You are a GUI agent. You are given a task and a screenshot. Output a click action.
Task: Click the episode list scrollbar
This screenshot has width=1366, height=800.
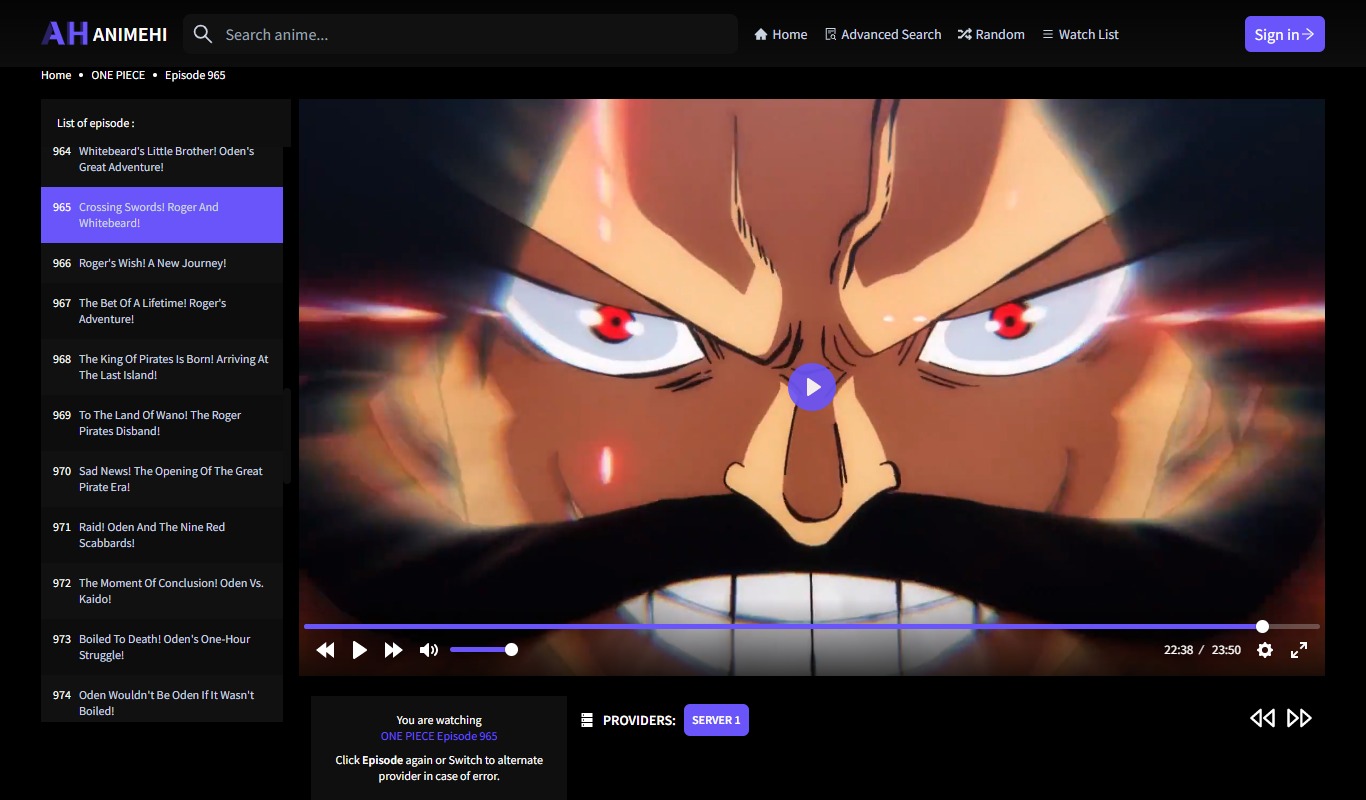pyautogui.click(x=287, y=435)
